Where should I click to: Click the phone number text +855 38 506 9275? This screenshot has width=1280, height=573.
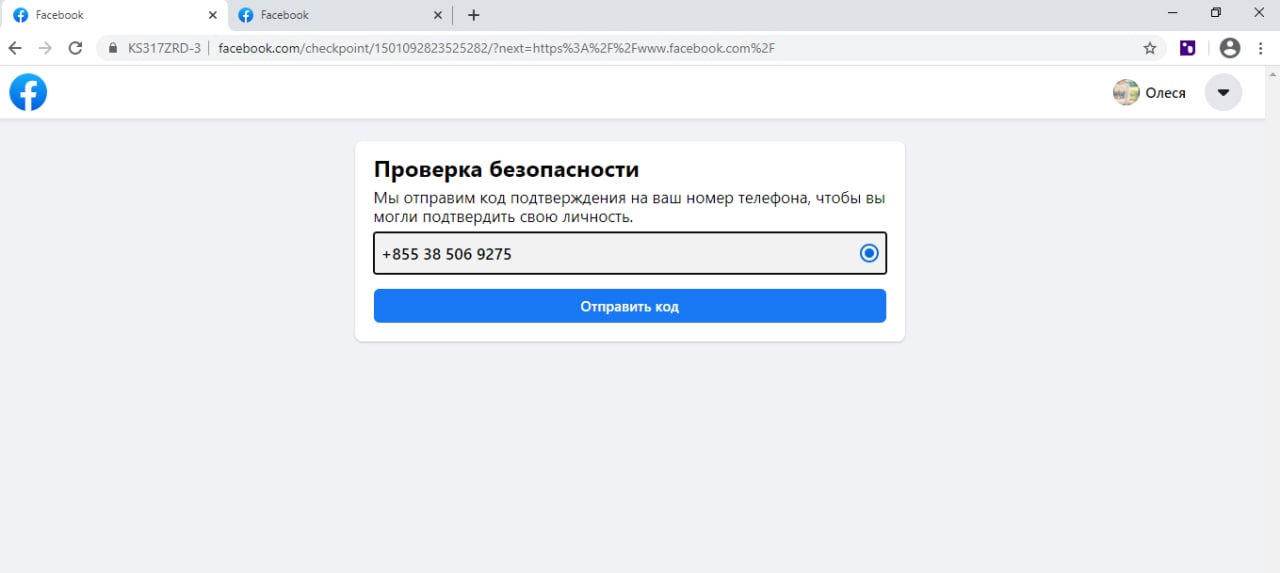point(447,254)
